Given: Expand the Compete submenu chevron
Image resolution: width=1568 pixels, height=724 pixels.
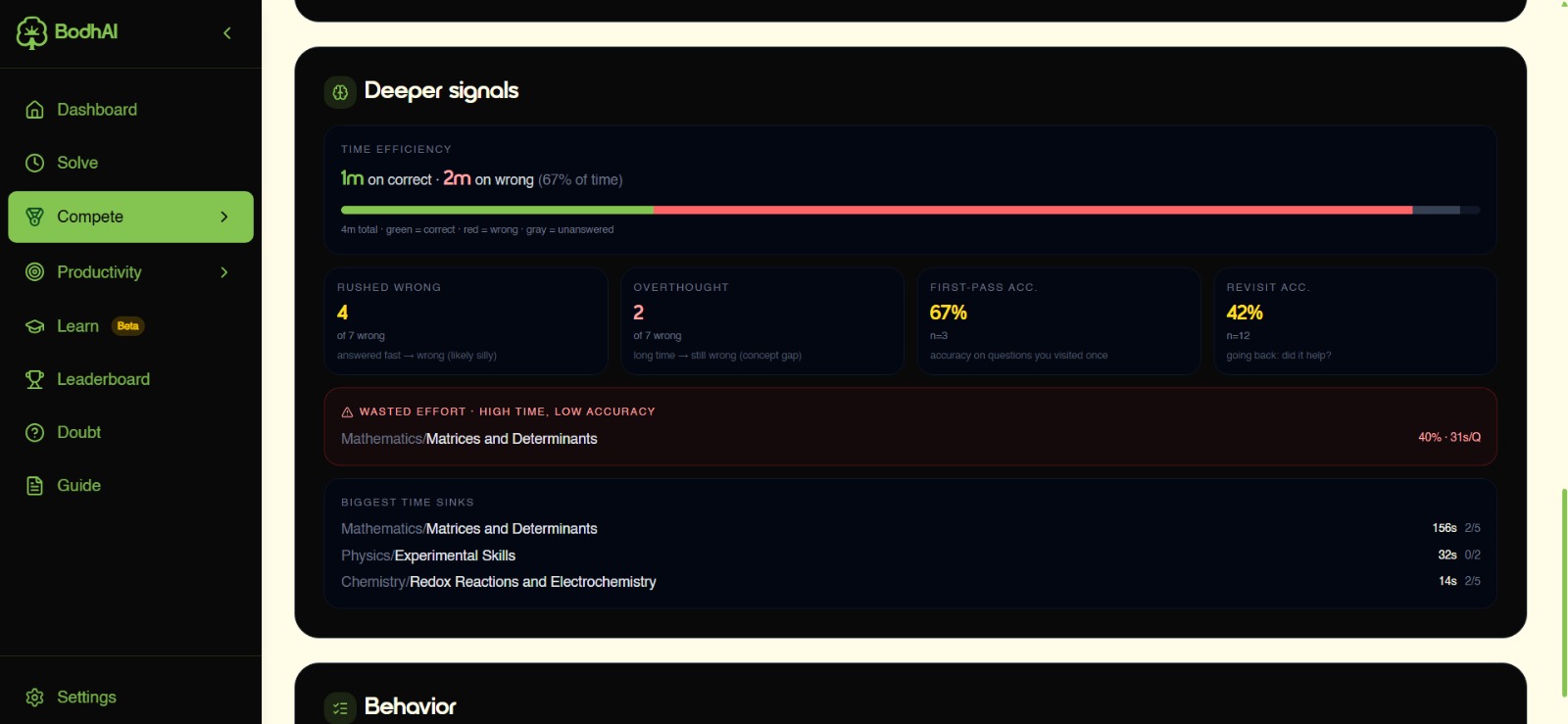Looking at the screenshot, I should (x=224, y=217).
